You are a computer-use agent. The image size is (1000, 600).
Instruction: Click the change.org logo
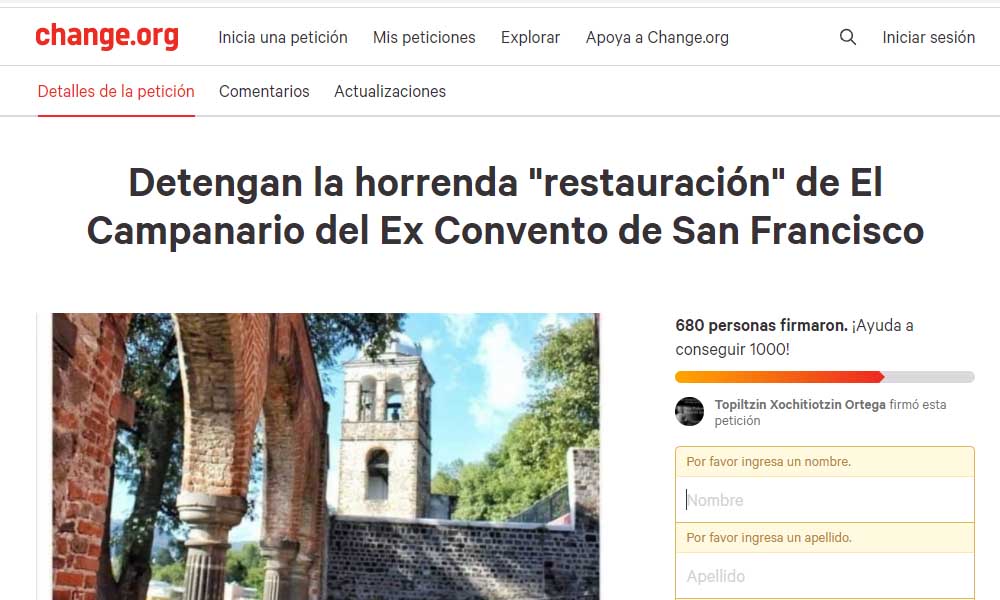pyautogui.click(x=107, y=36)
